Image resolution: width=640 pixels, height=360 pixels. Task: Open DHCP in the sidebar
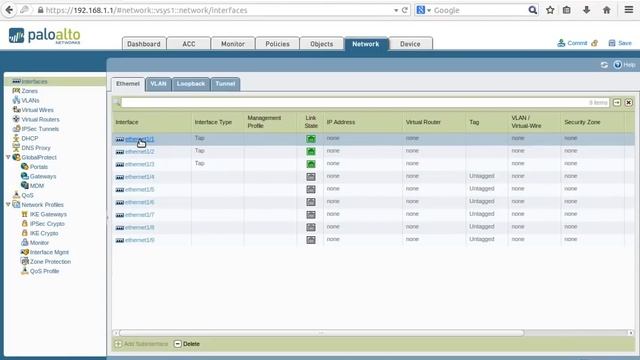(29, 138)
